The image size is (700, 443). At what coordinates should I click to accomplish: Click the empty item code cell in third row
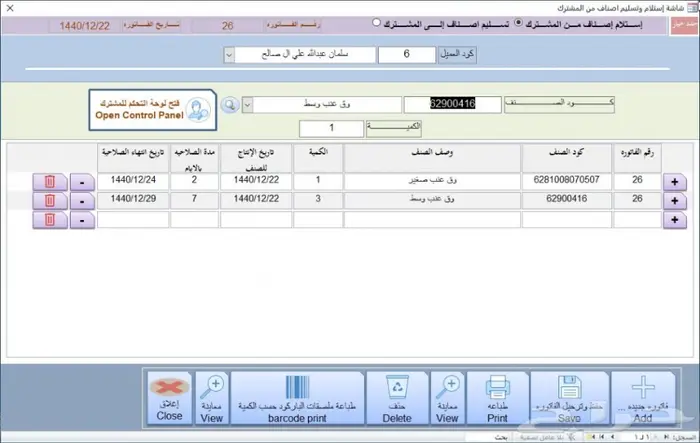567,220
